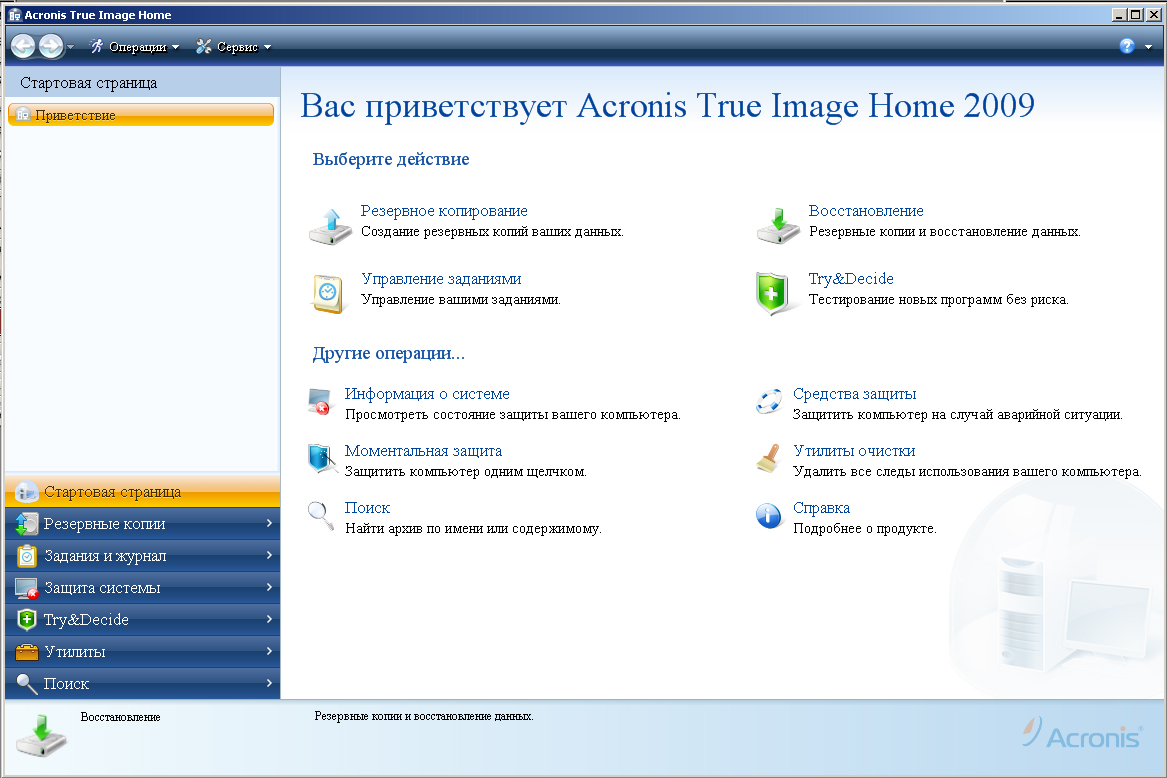This screenshot has height=778, width=1167.
Task: Click the Back navigation arrow icon
Action: click(x=23, y=46)
